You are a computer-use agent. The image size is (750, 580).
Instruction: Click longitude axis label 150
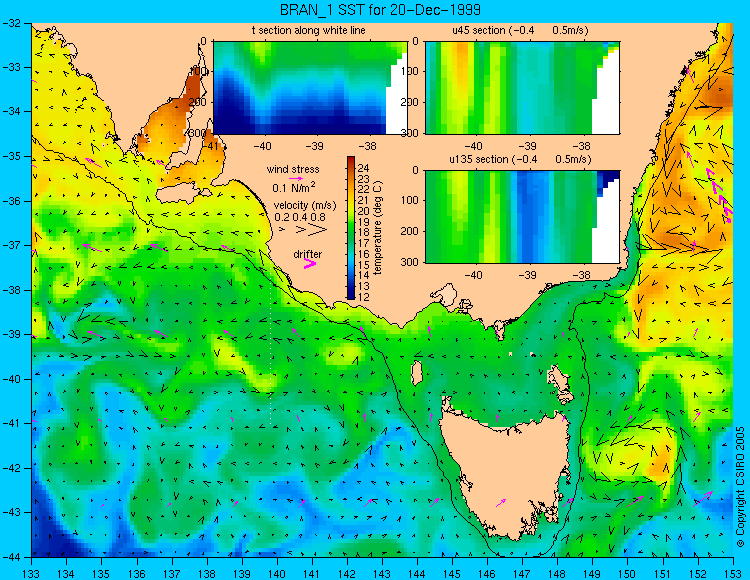click(x=628, y=574)
